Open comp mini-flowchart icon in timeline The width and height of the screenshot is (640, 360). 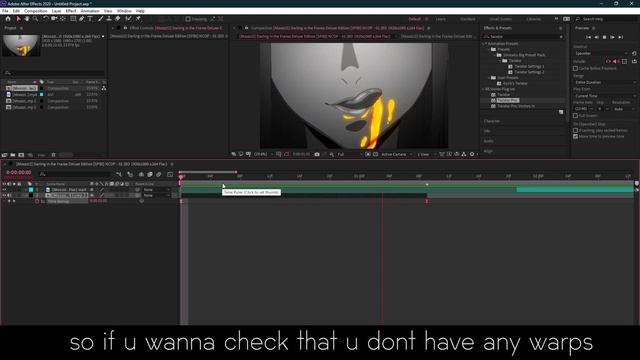119,174
